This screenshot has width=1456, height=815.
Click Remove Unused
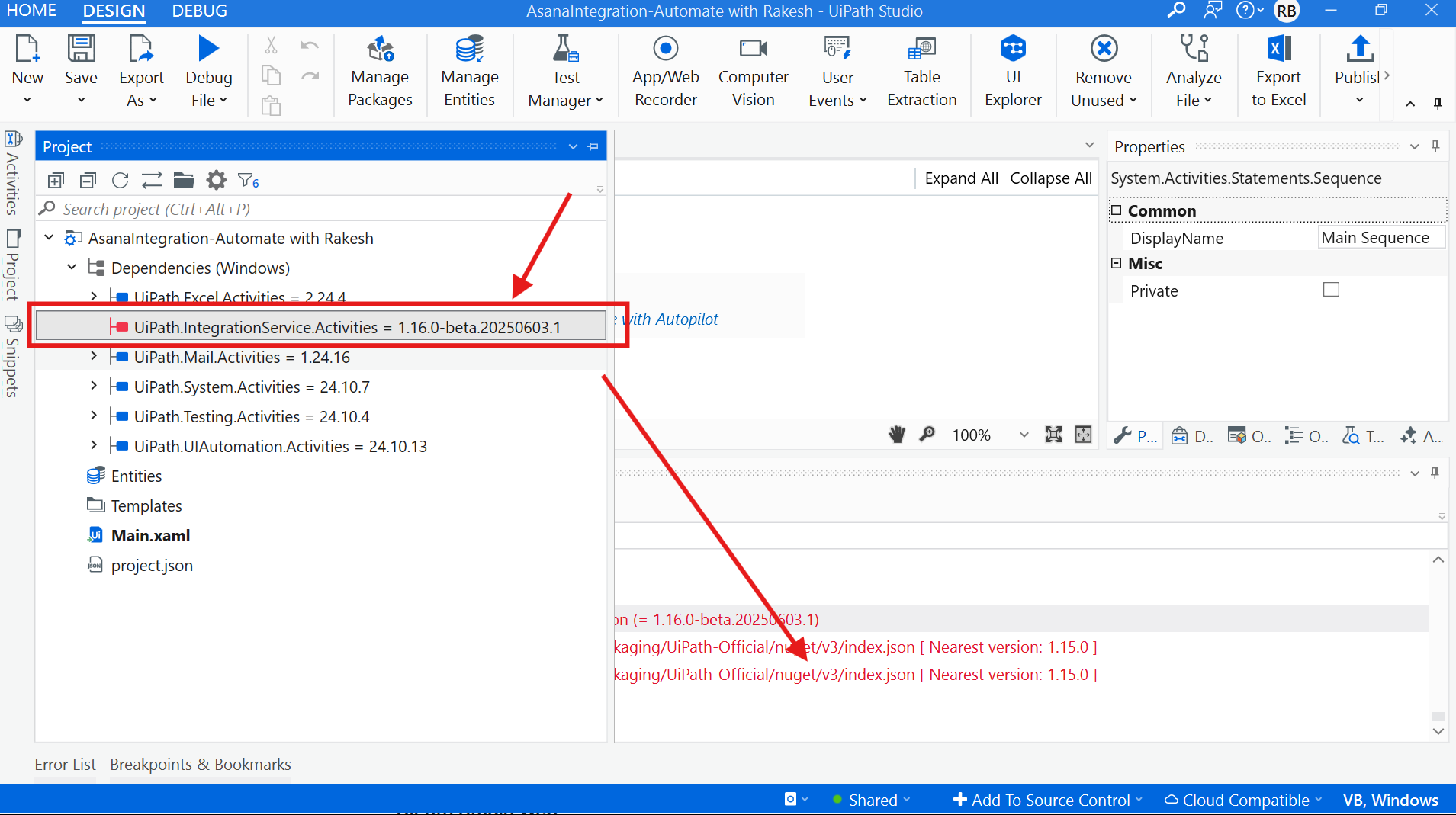point(1104,71)
